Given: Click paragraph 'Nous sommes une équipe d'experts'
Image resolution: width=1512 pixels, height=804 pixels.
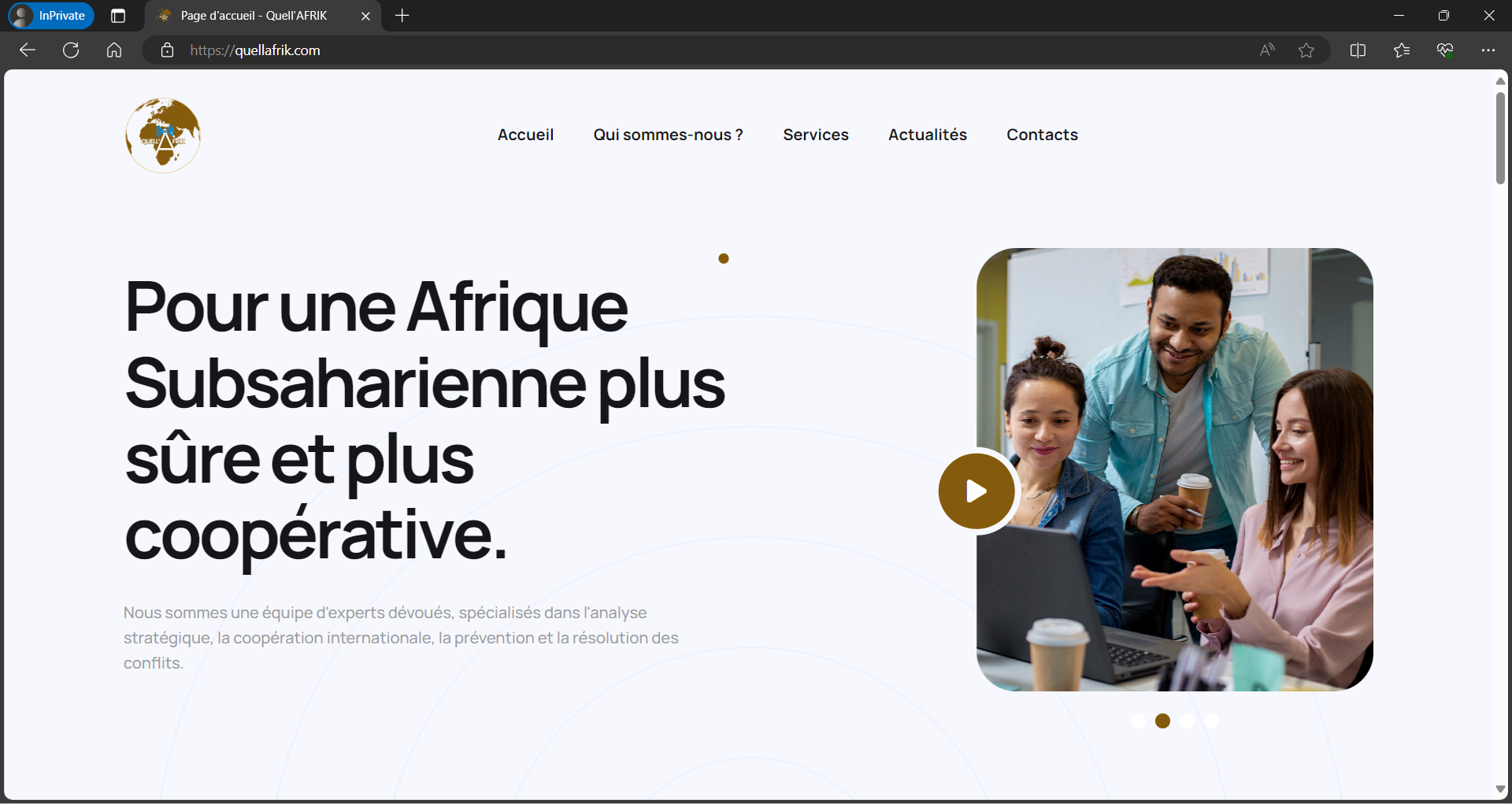Looking at the screenshot, I should point(400,638).
